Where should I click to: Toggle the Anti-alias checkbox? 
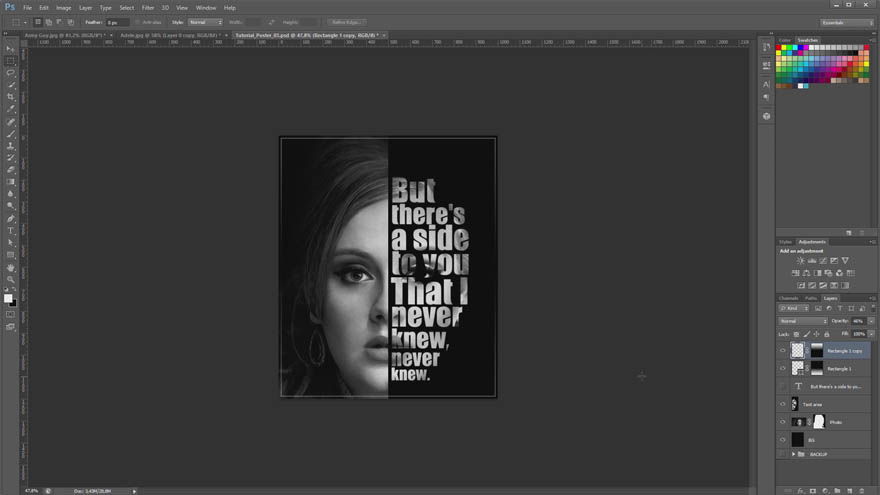click(x=138, y=22)
